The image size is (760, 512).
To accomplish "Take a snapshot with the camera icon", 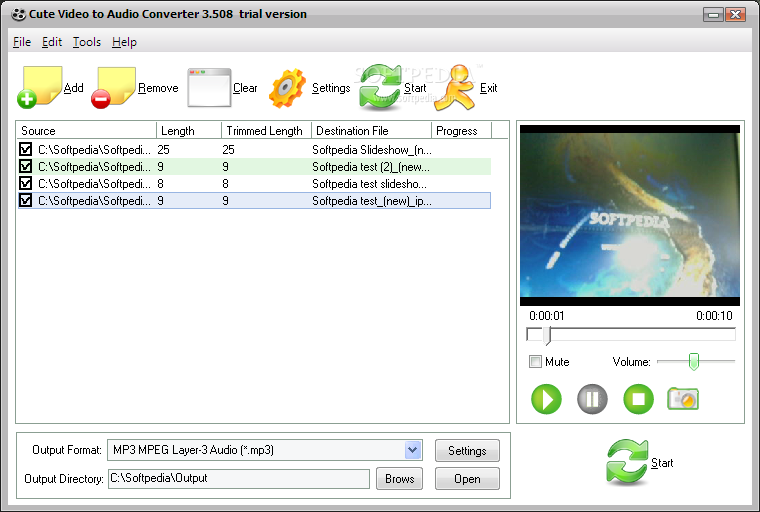I will click(683, 399).
